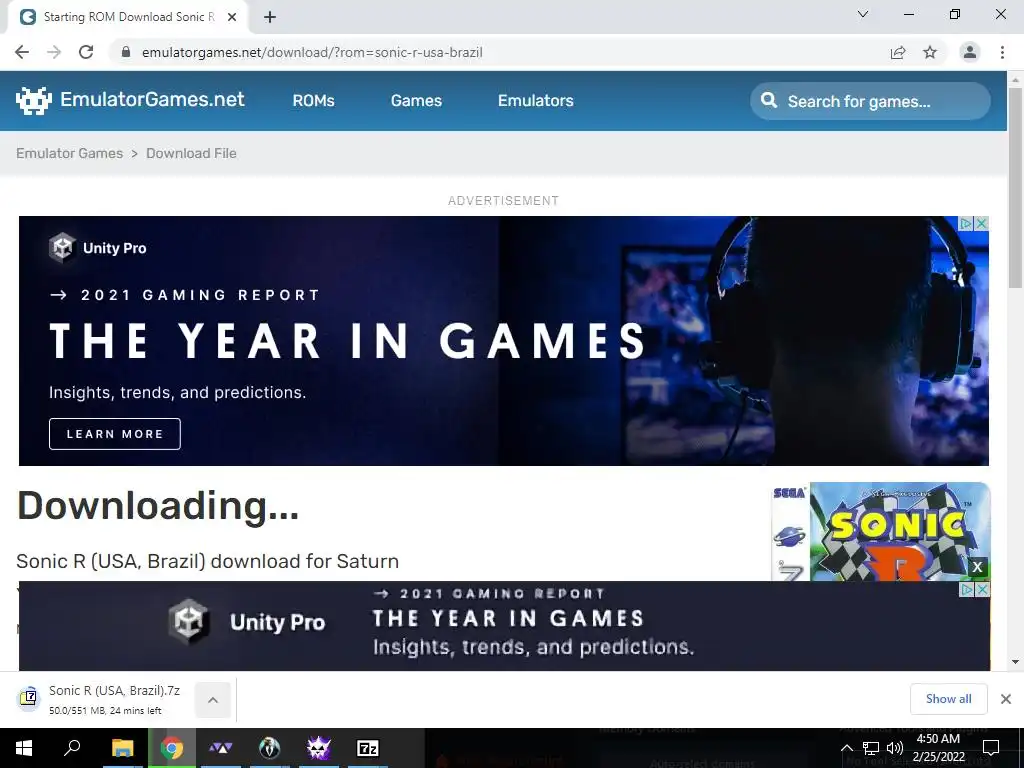The width and height of the screenshot is (1024, 768).
Task: Open the Emulators menu
Action: pyautogui.click(x=536, y=101)
